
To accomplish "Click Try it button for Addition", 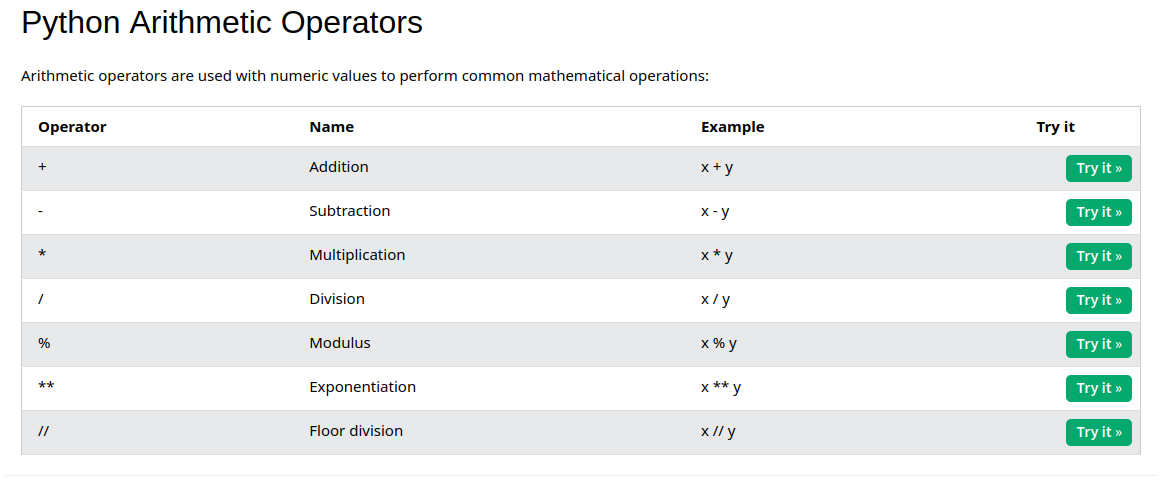I will coord(1098,168).
